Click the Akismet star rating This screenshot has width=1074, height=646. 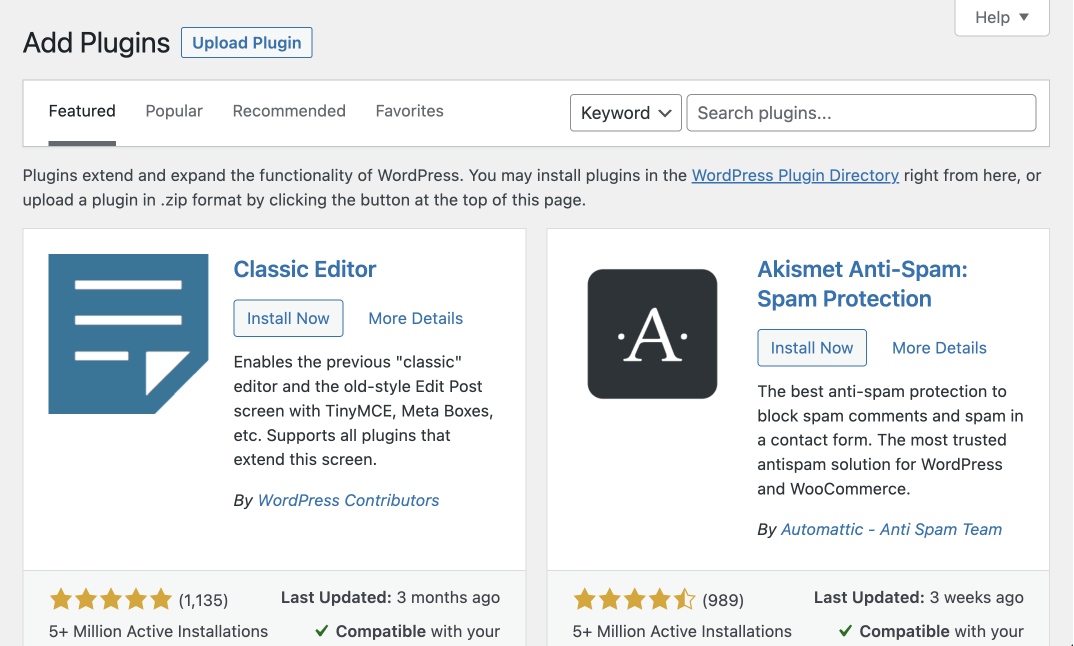click(635, 599)
